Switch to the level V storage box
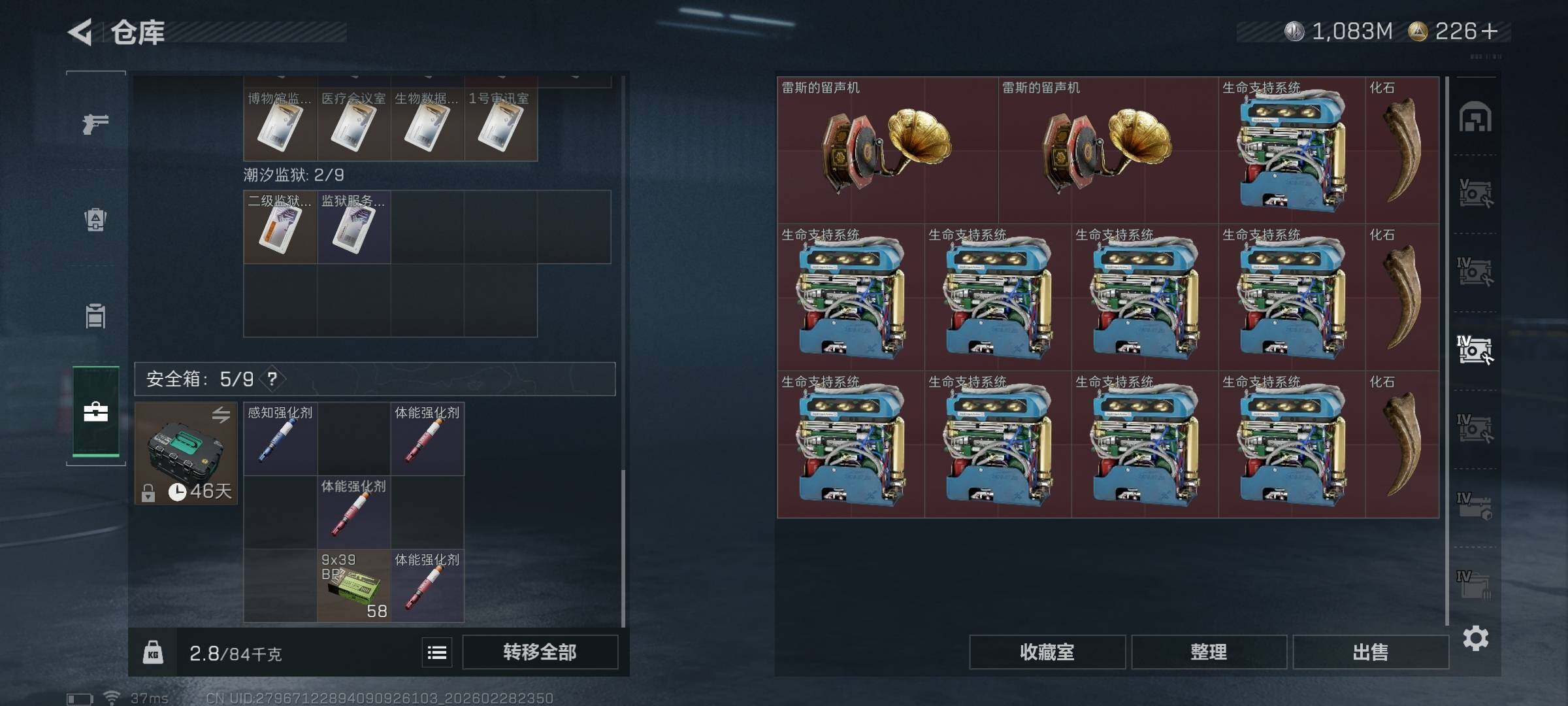 click(x=1475, y=194)
